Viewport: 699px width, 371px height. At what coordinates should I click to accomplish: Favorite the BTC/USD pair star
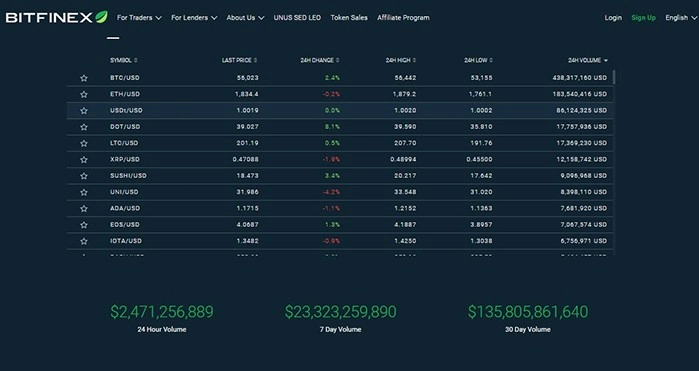tap(84, 78)
